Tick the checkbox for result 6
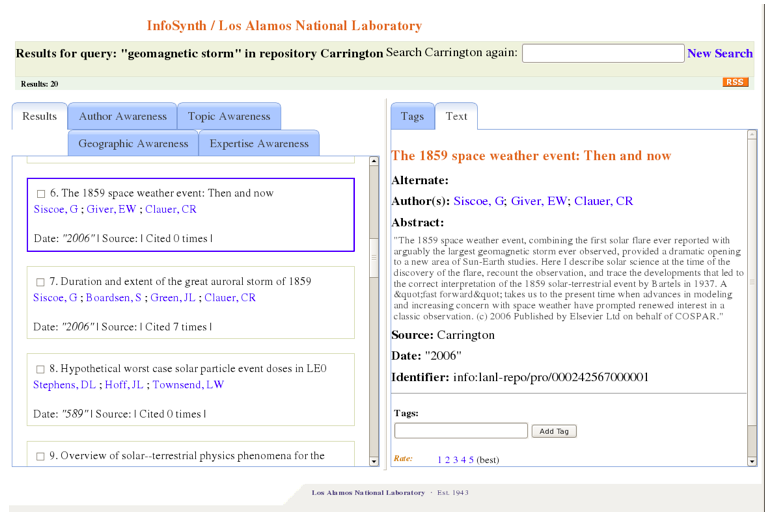Viewport: 770px width, 519px height. (x=41, y=194)
